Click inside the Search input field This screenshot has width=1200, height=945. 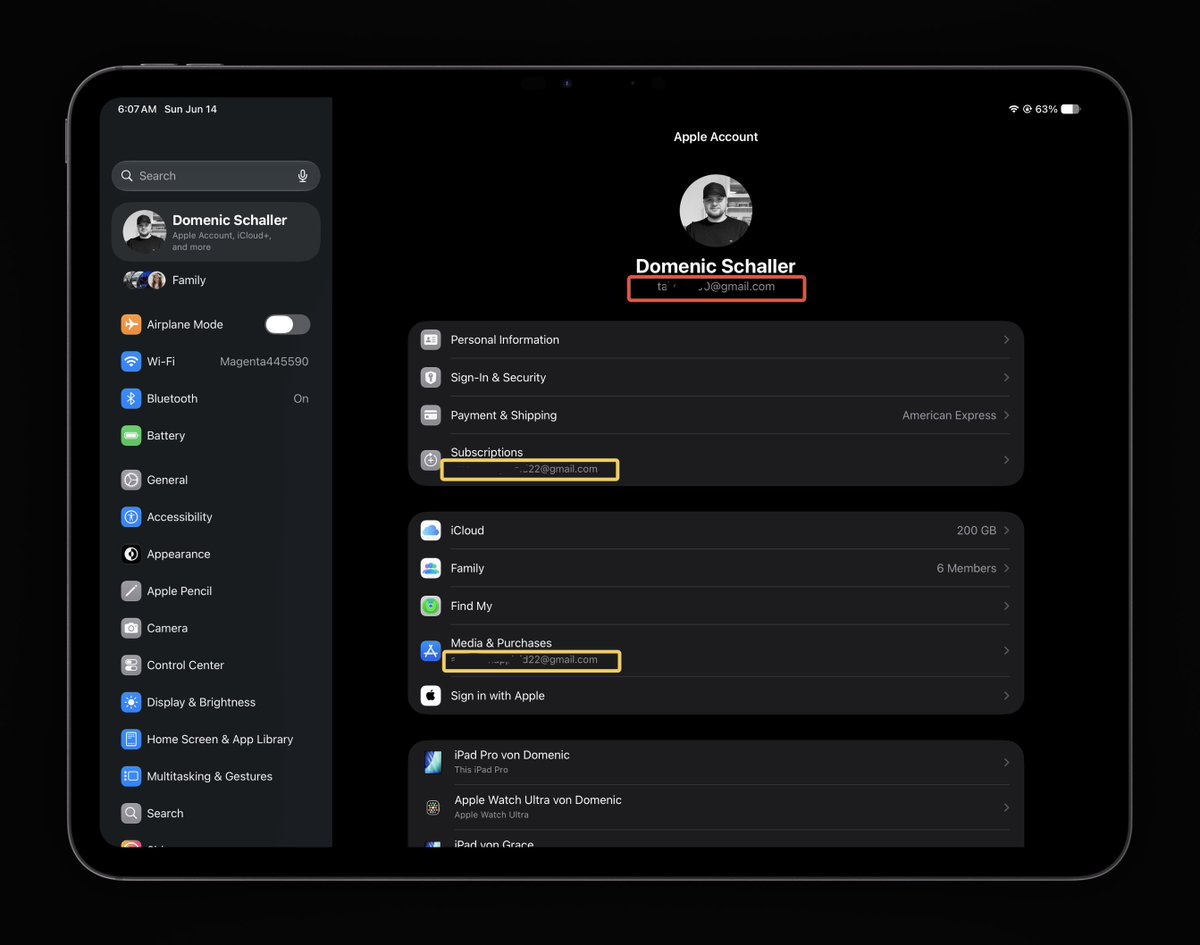pos(216,176)
